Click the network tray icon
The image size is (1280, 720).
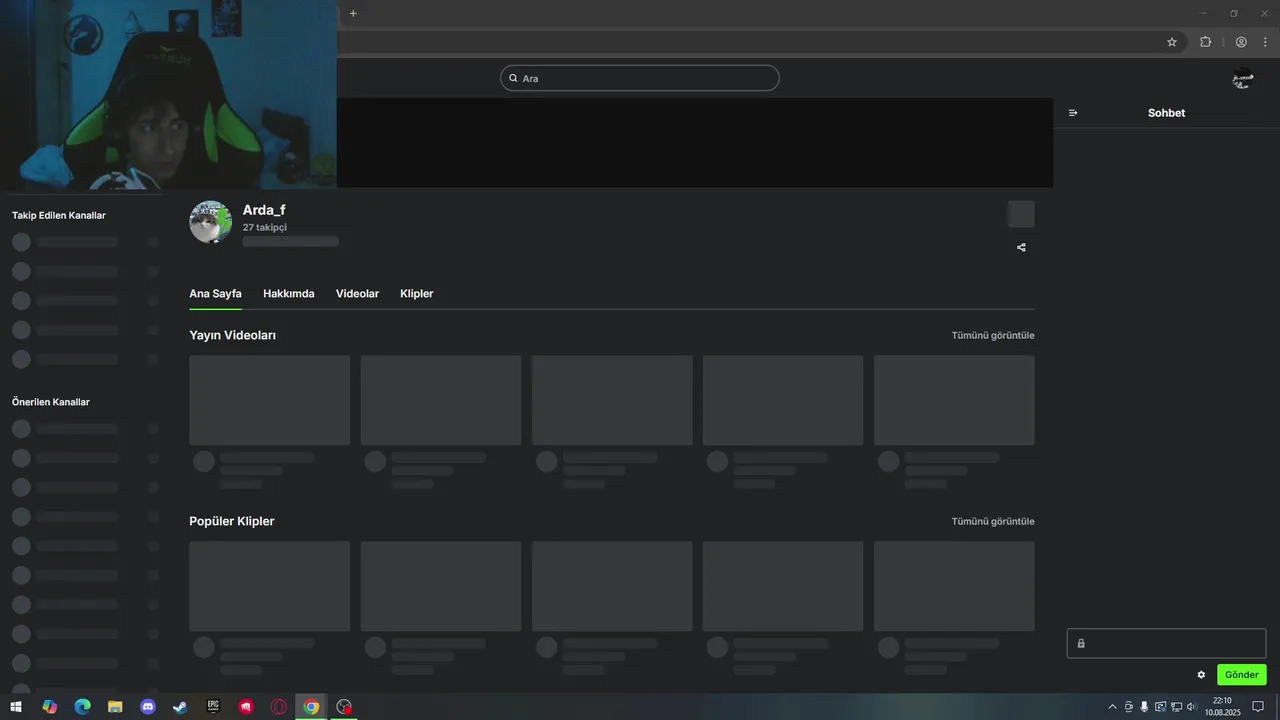pos(1176,707)
